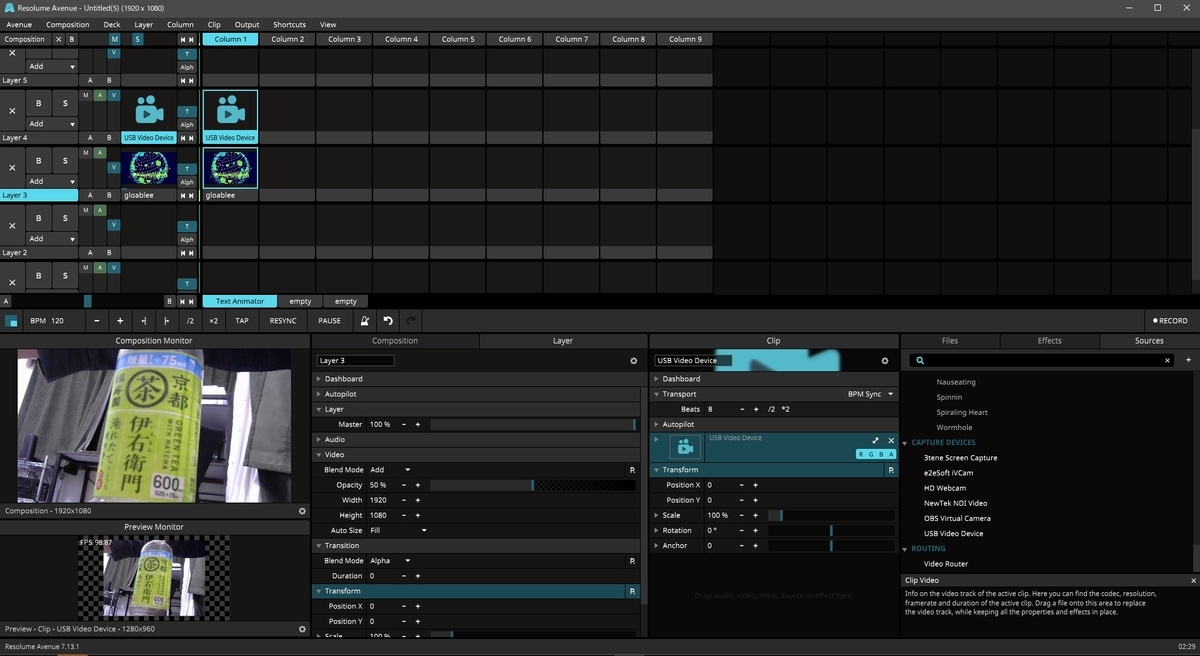Image resolution: width=1200 pixels, height=656 pixels.
Task: Double BPM with ×2 button
Action: 214,321
